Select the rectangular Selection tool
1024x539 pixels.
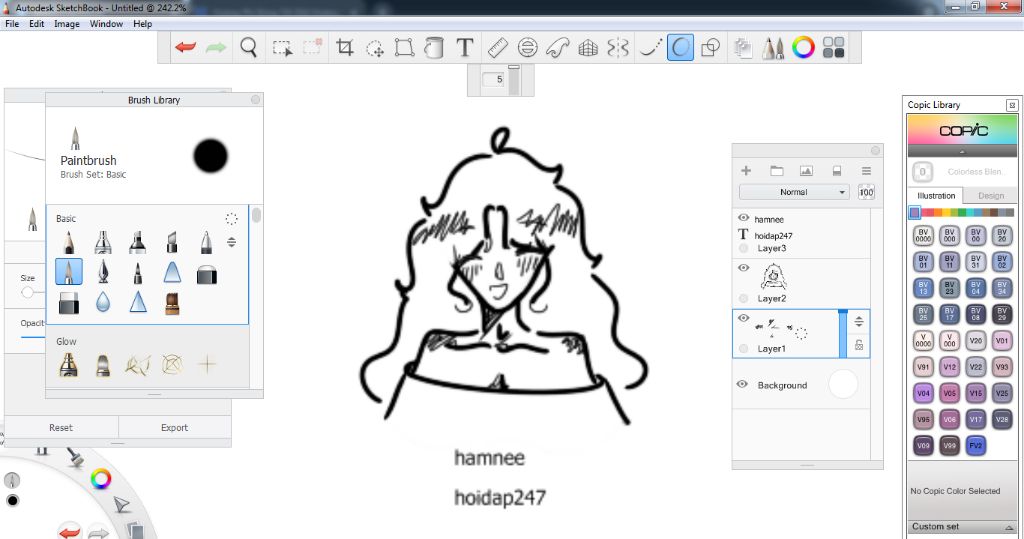pyautogui.click(x=282, y=48)
